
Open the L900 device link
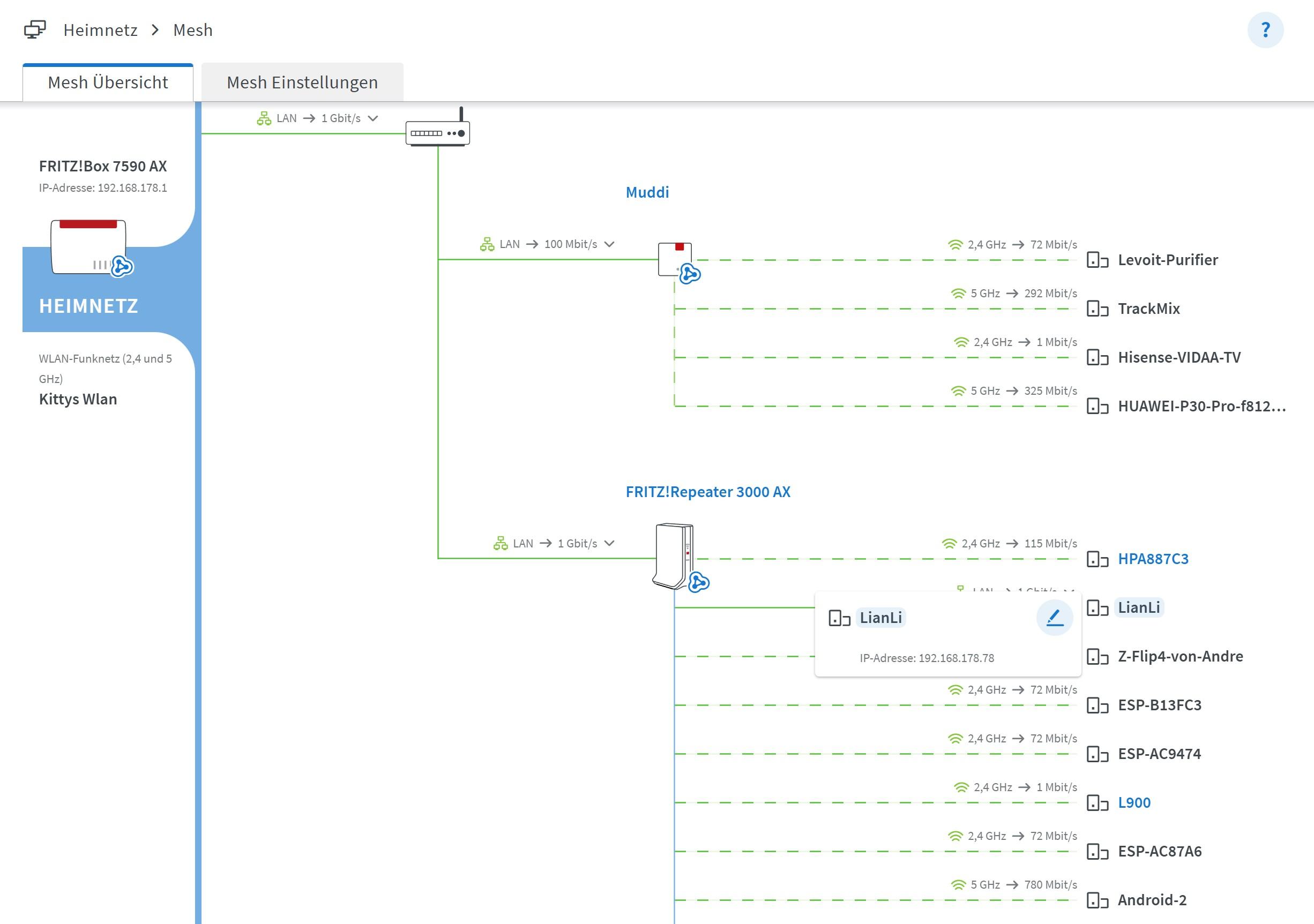1134,803
